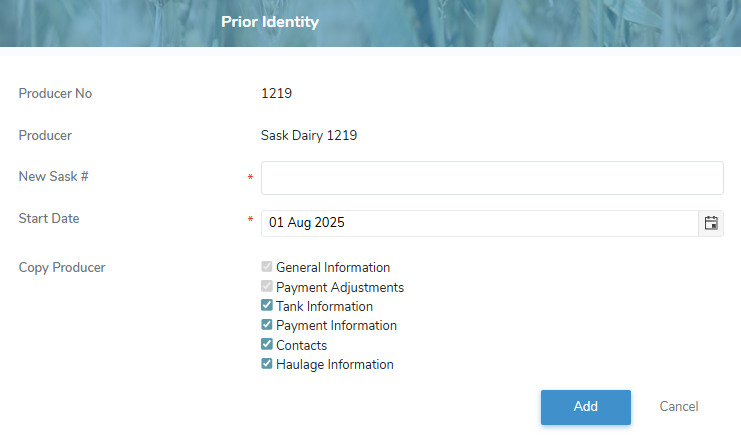Viewport: 741px width, 437px height.
Task: Click the producer number value 1219
Action: 276,94
